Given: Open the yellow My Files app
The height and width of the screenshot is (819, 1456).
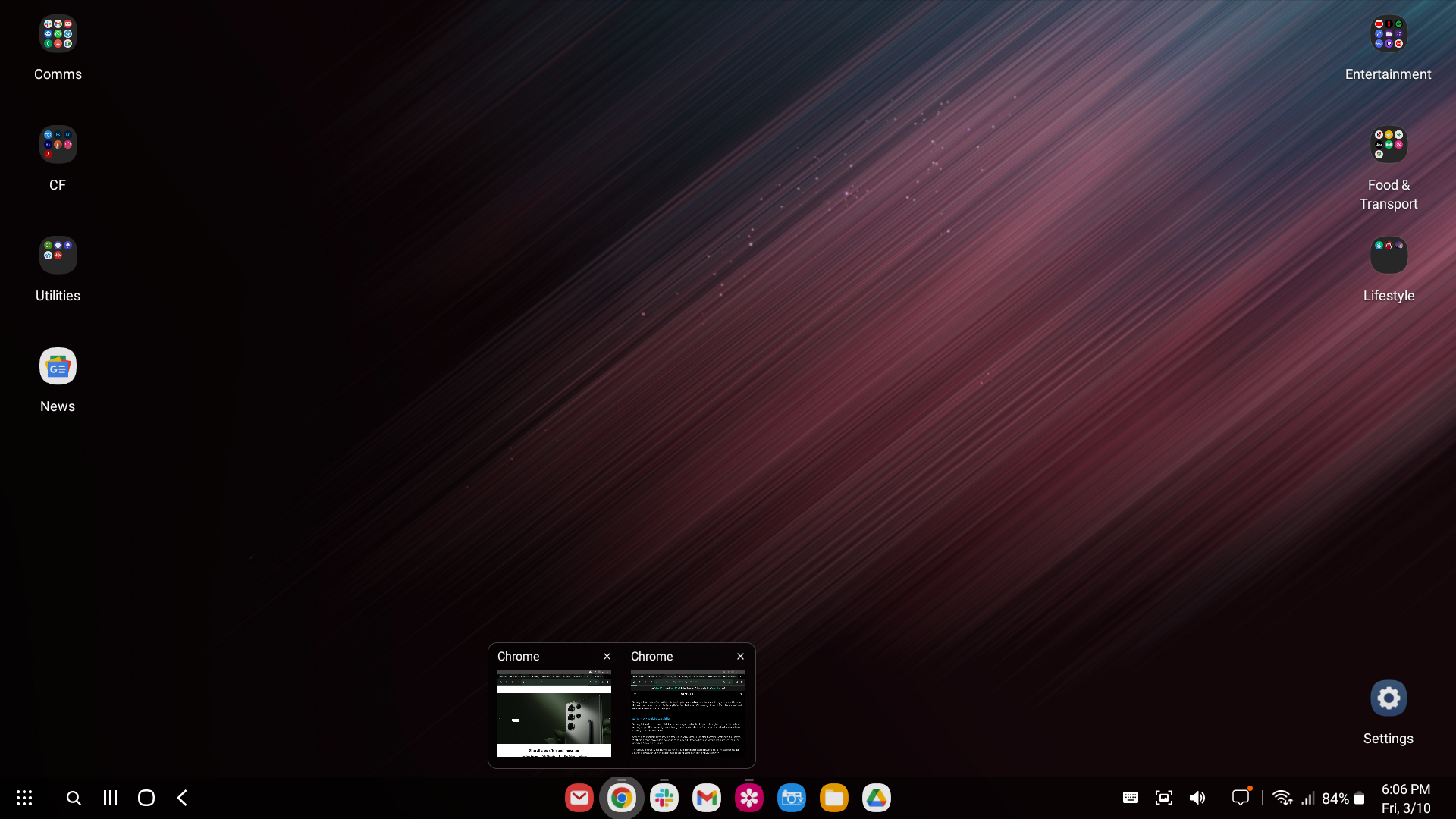Looking at the screenshot, I should tap(834, 798).
